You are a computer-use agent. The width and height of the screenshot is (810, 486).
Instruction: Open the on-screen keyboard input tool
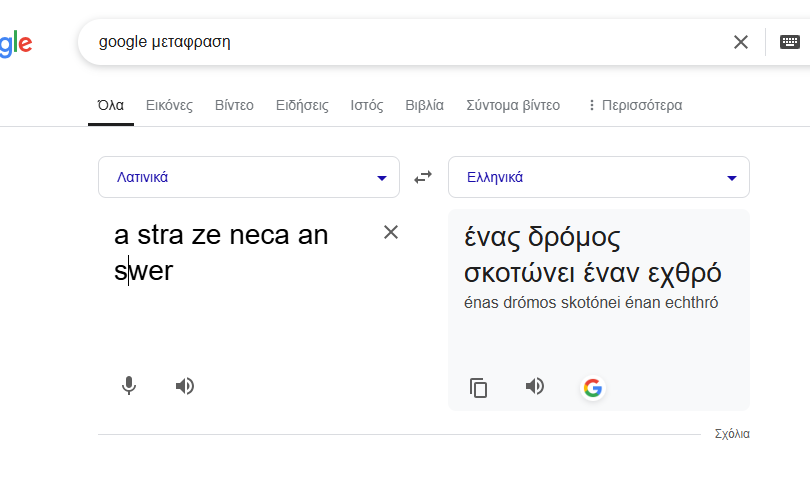point(790,42)
